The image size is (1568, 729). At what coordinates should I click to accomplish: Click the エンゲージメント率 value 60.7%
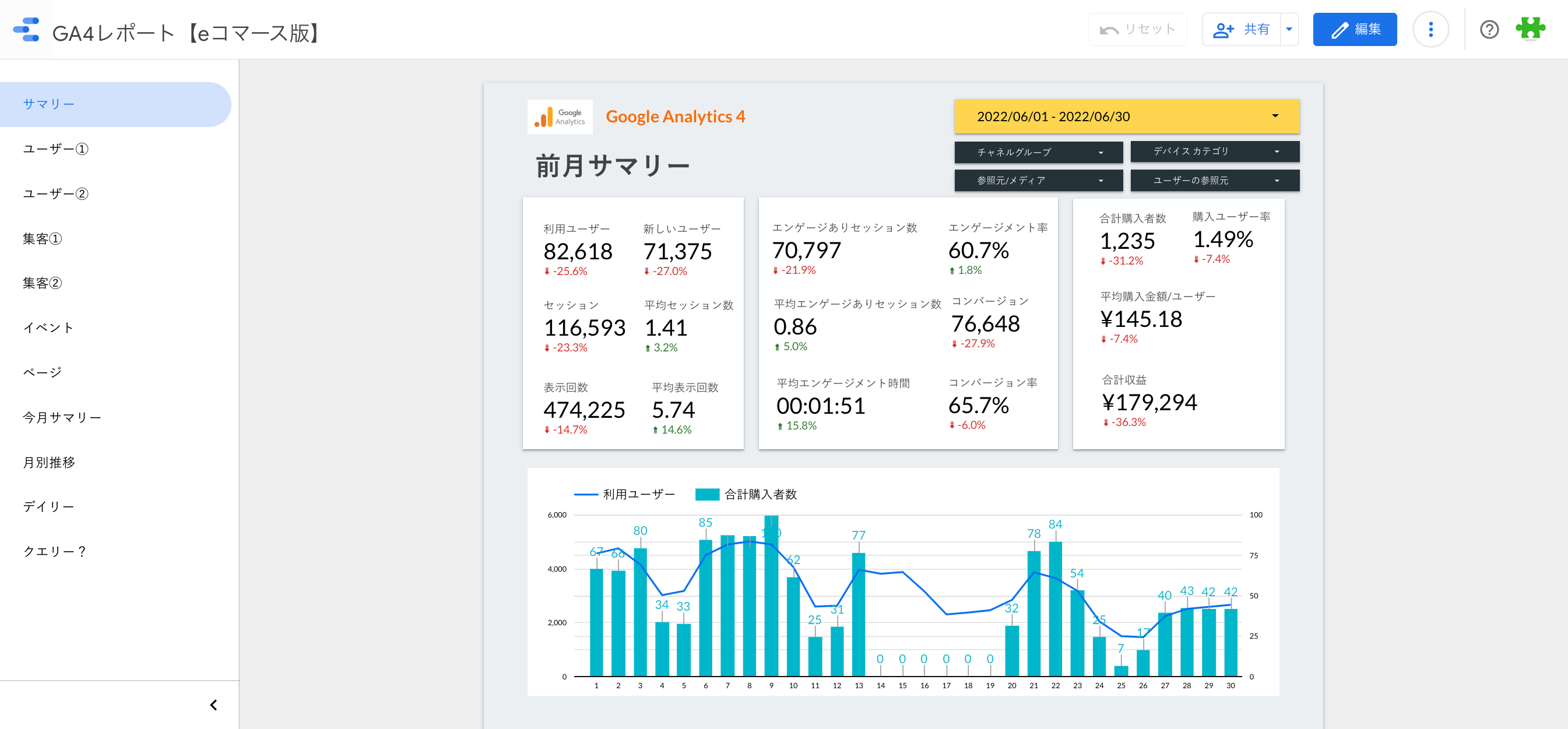tap(979, 250)
